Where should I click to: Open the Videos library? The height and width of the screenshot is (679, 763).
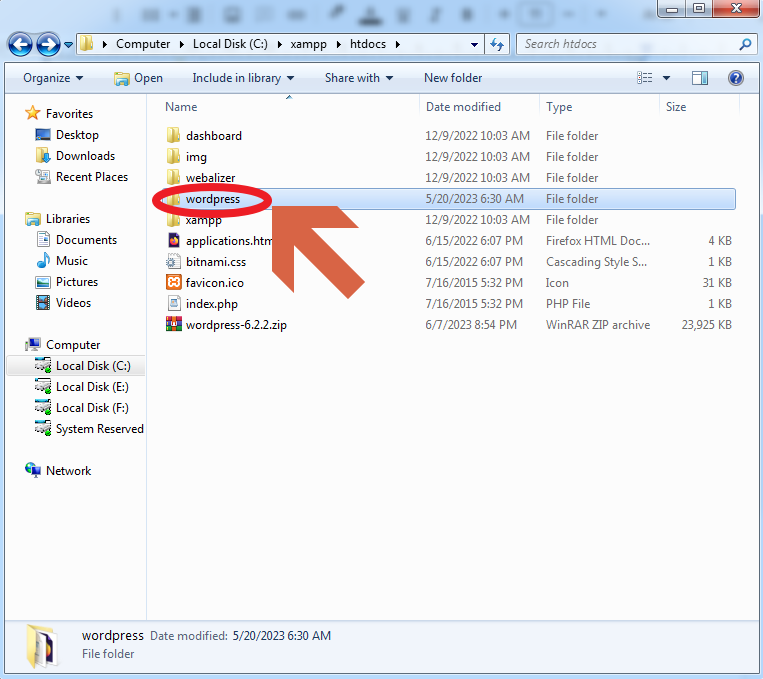(x=73, y=302)
